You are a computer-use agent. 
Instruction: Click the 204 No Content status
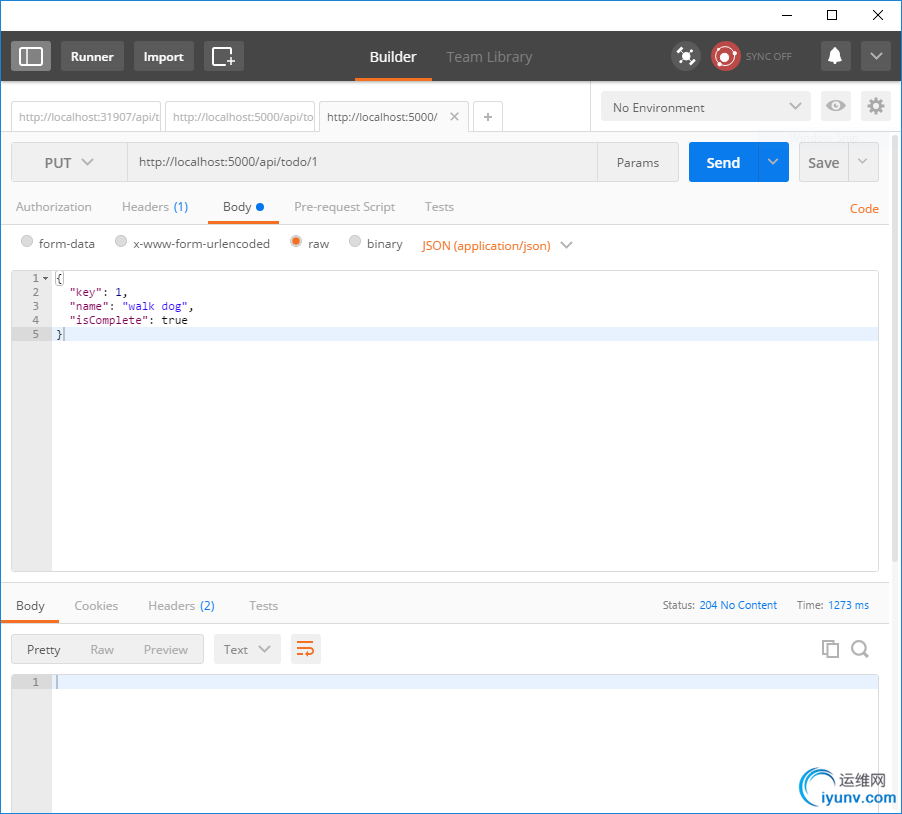tap(738, 605)
